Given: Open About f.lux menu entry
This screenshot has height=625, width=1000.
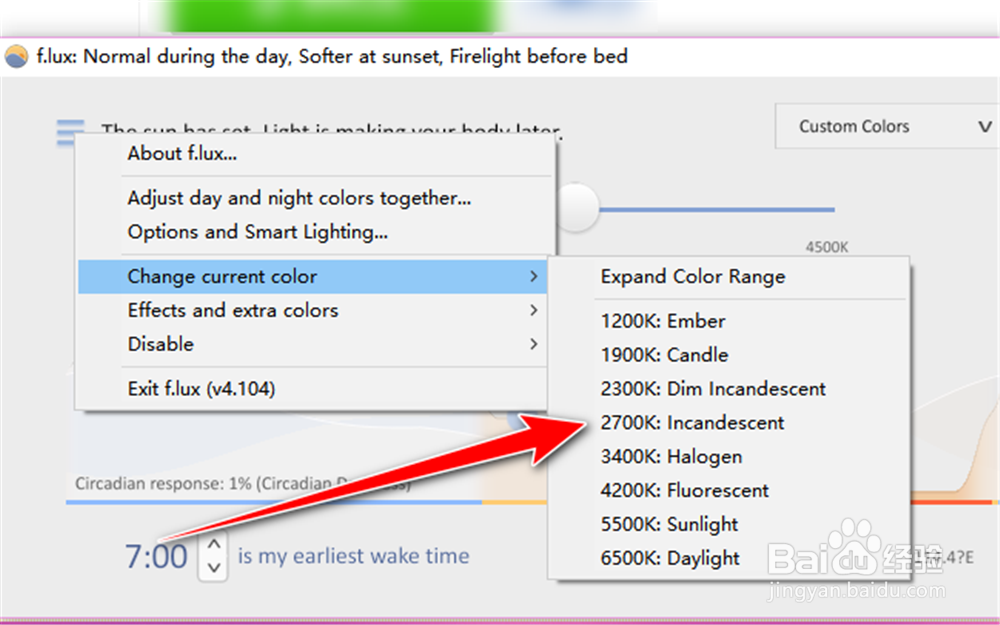Looking at the screenshot, I should 182,154.
